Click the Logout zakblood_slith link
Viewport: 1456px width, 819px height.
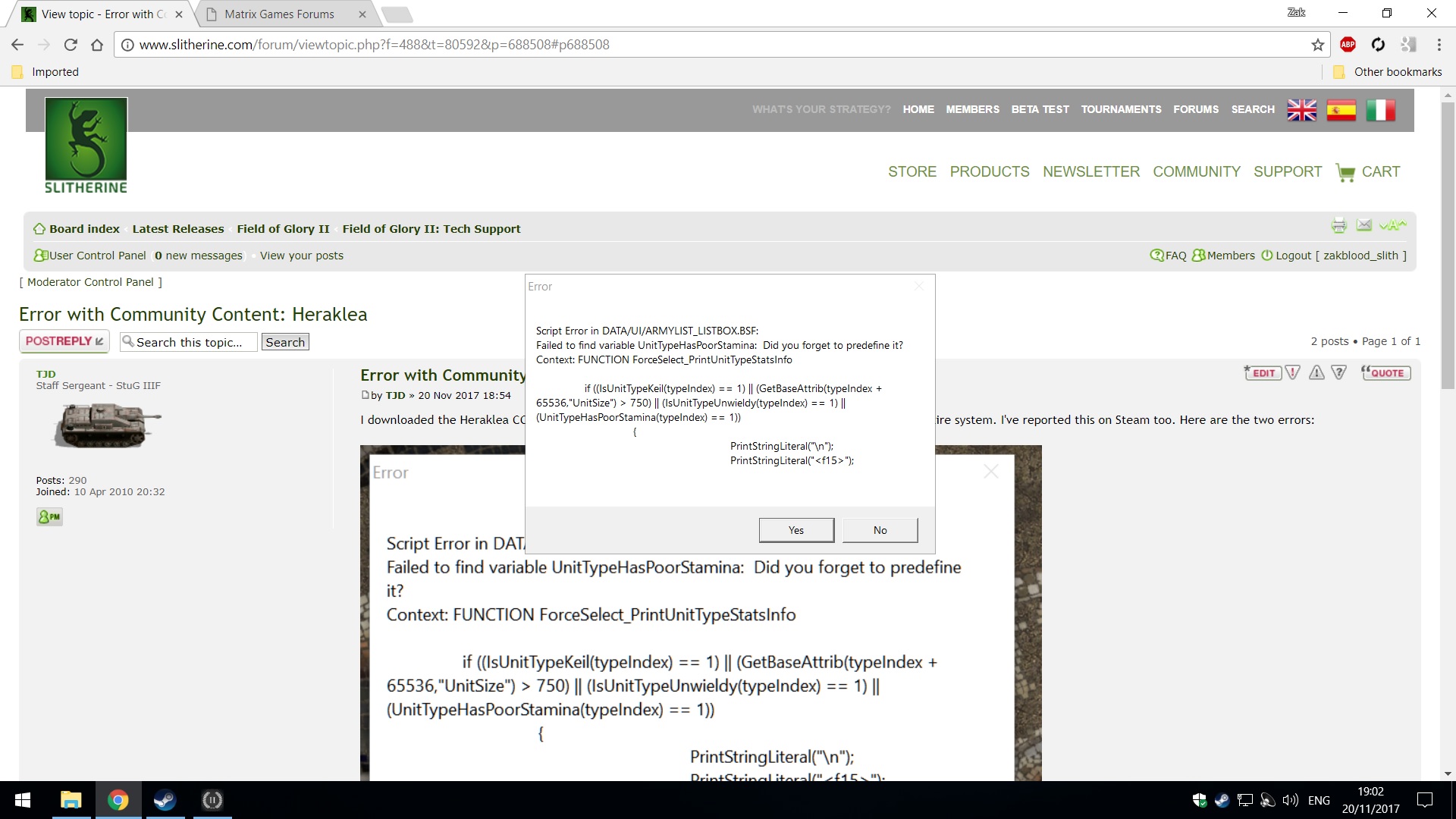(x=1341, y=256)
